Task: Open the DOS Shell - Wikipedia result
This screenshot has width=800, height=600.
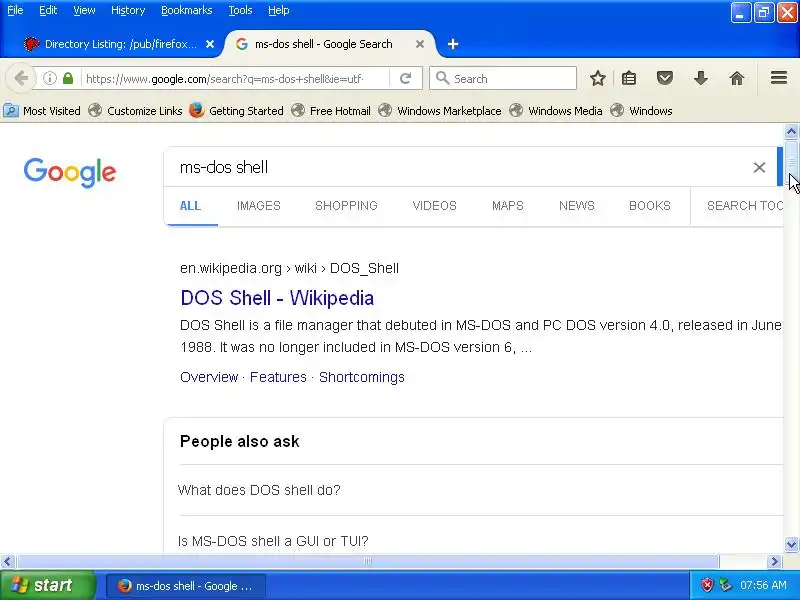Action: pos(277,298)
